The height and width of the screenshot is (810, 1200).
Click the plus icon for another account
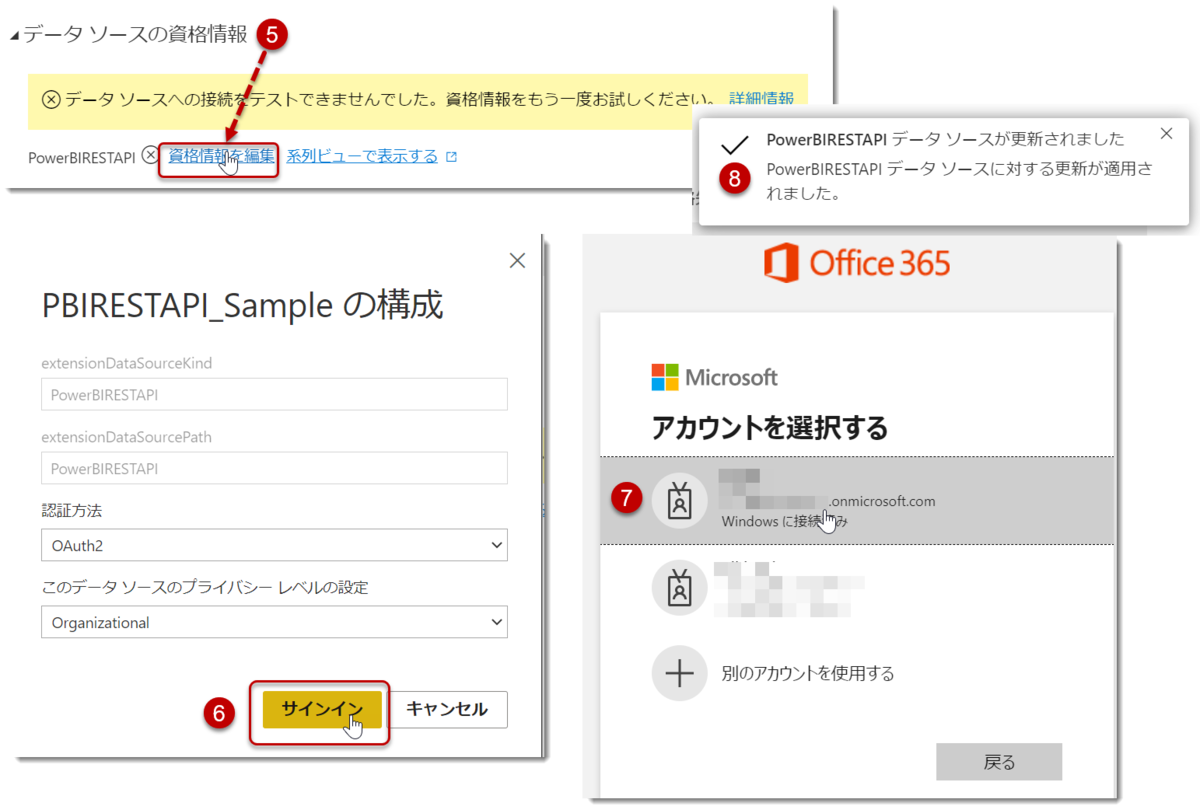[680, 673]
